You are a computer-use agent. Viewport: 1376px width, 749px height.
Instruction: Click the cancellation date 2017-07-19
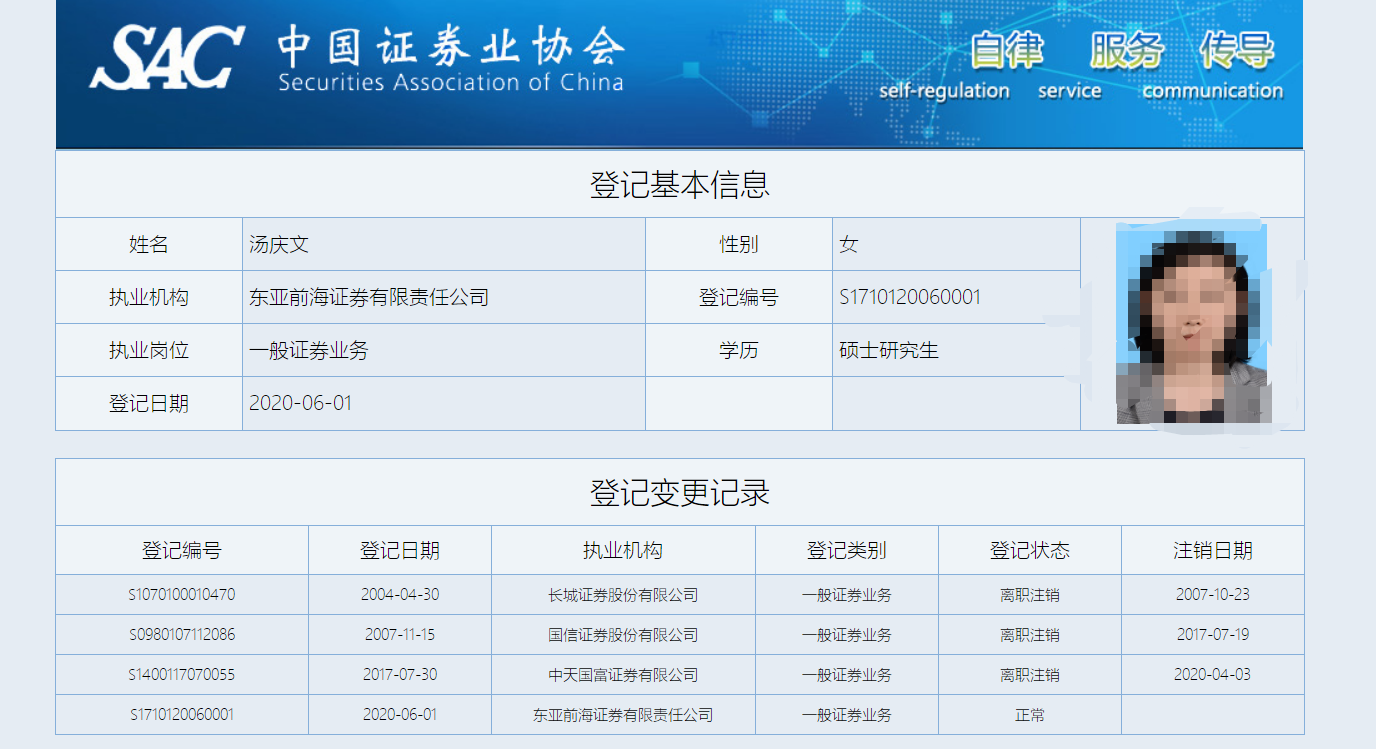pos(1213,635)
